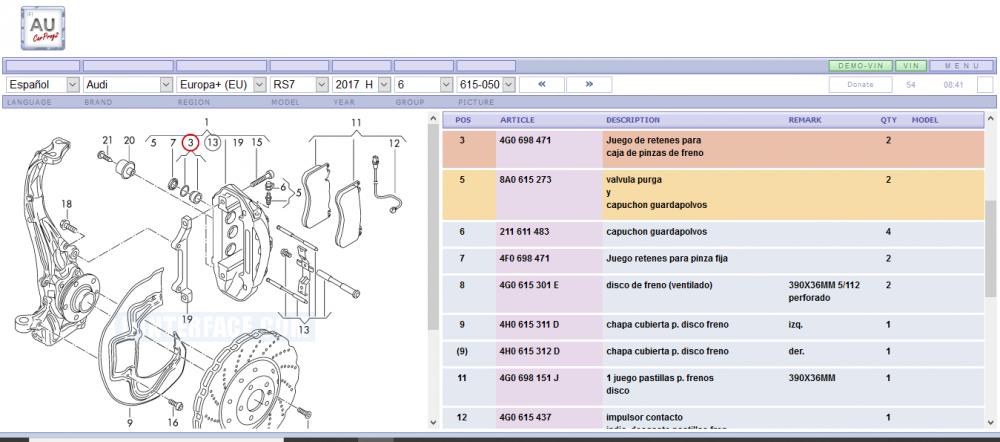Image resolution: width=1000 pixels, height=442 pixels.
Task: Click part number 9 in the diagram
Action: coord(129,422)
